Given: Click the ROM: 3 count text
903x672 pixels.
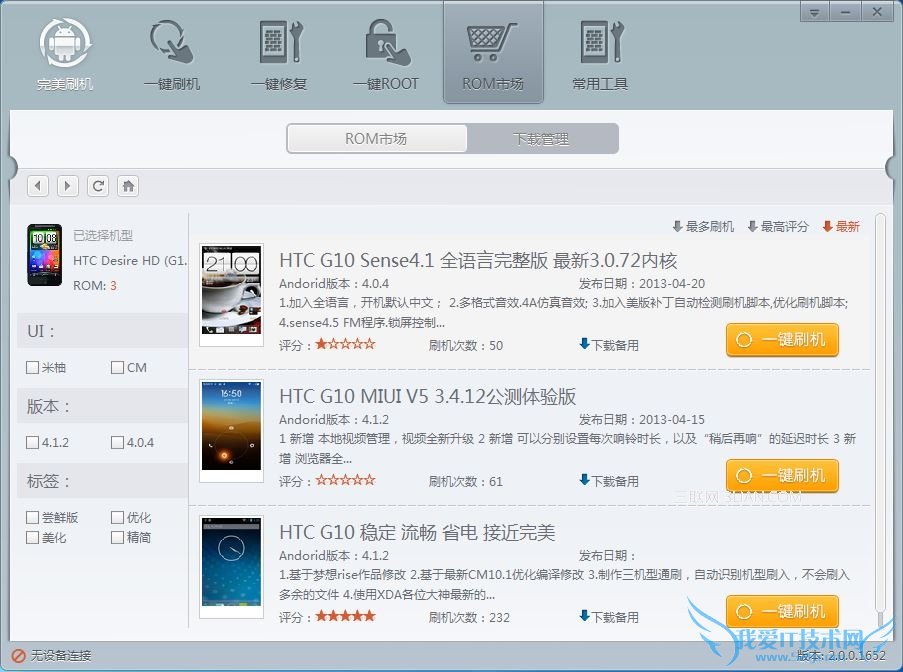Looking at the screenshot, I should 94,286.
